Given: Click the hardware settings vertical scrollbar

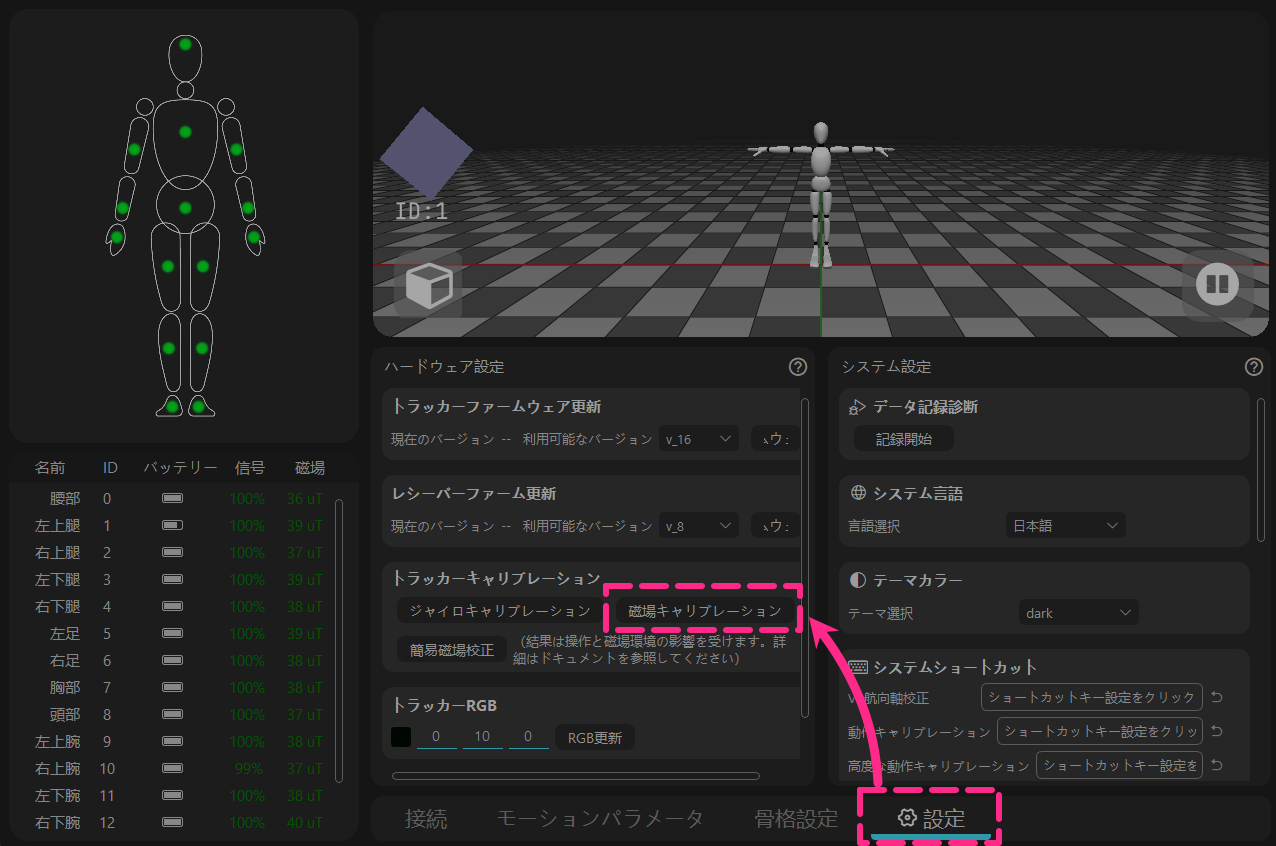Looking at the screenshot, I should tap(805, 557).
